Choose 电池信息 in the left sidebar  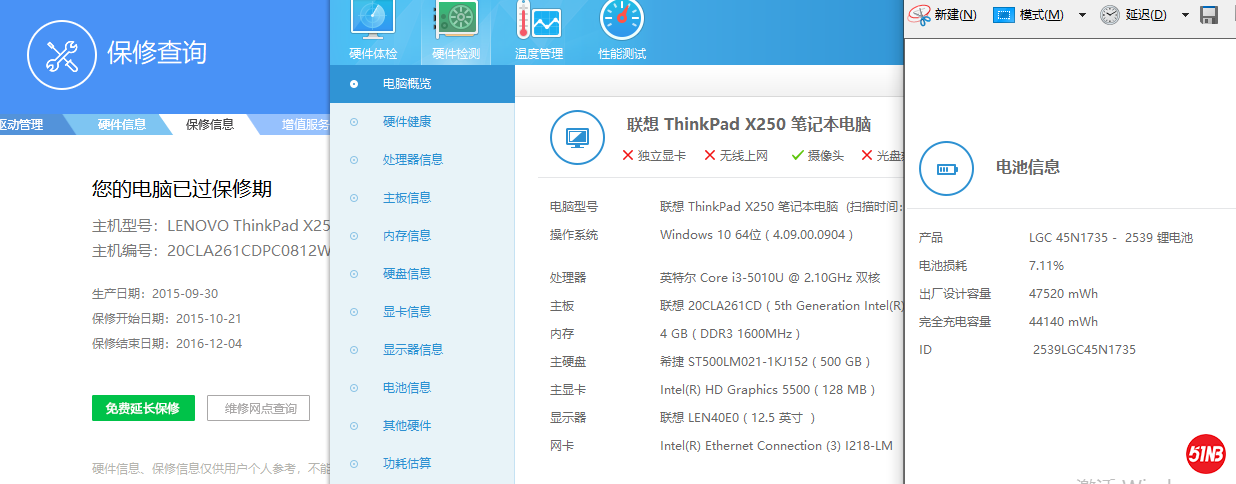pos(406,387)
